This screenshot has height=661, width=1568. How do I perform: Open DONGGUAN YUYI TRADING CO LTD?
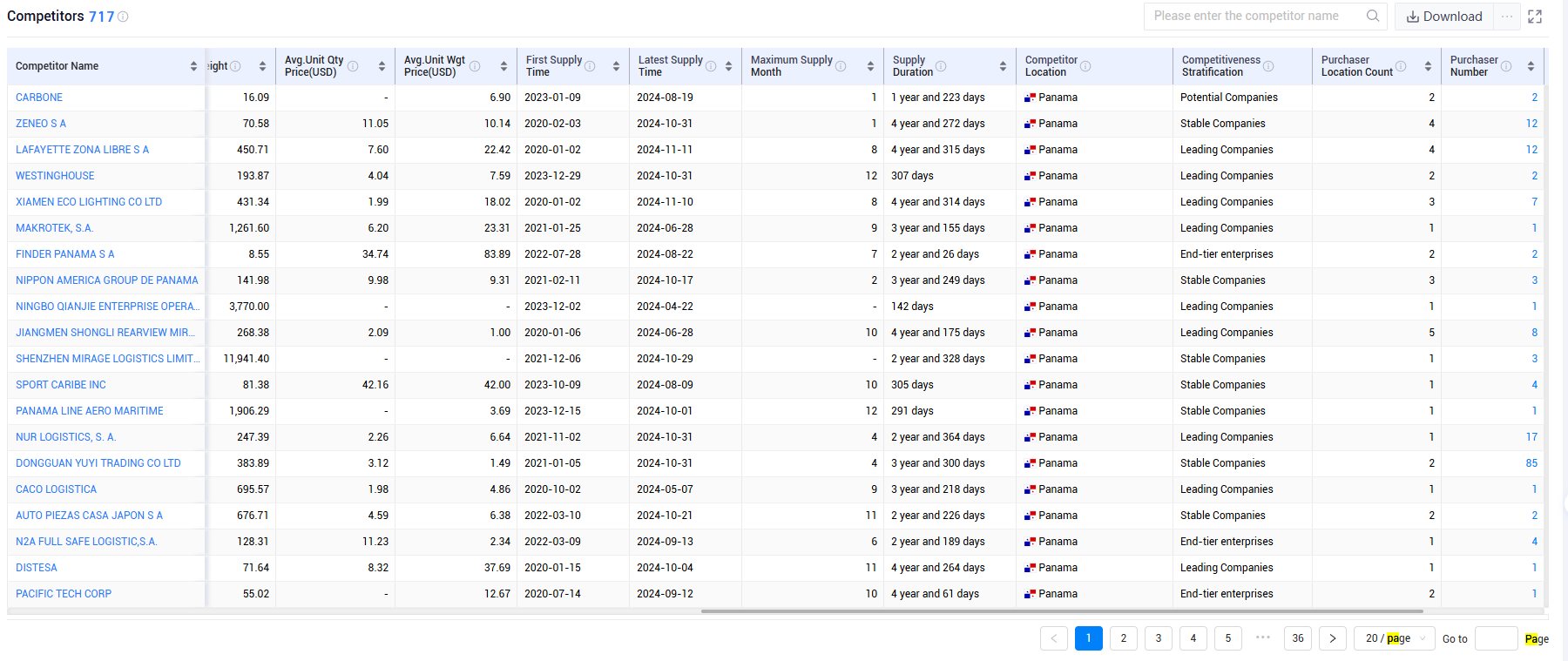tap(98, 463)
